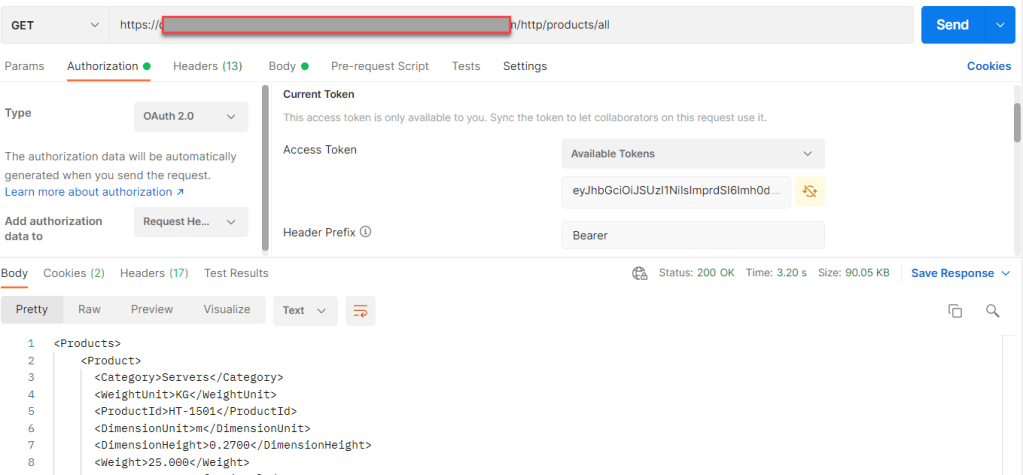Open the Cookies link
The width and height of the screenshot is (1023, 475).
point(988,66)
